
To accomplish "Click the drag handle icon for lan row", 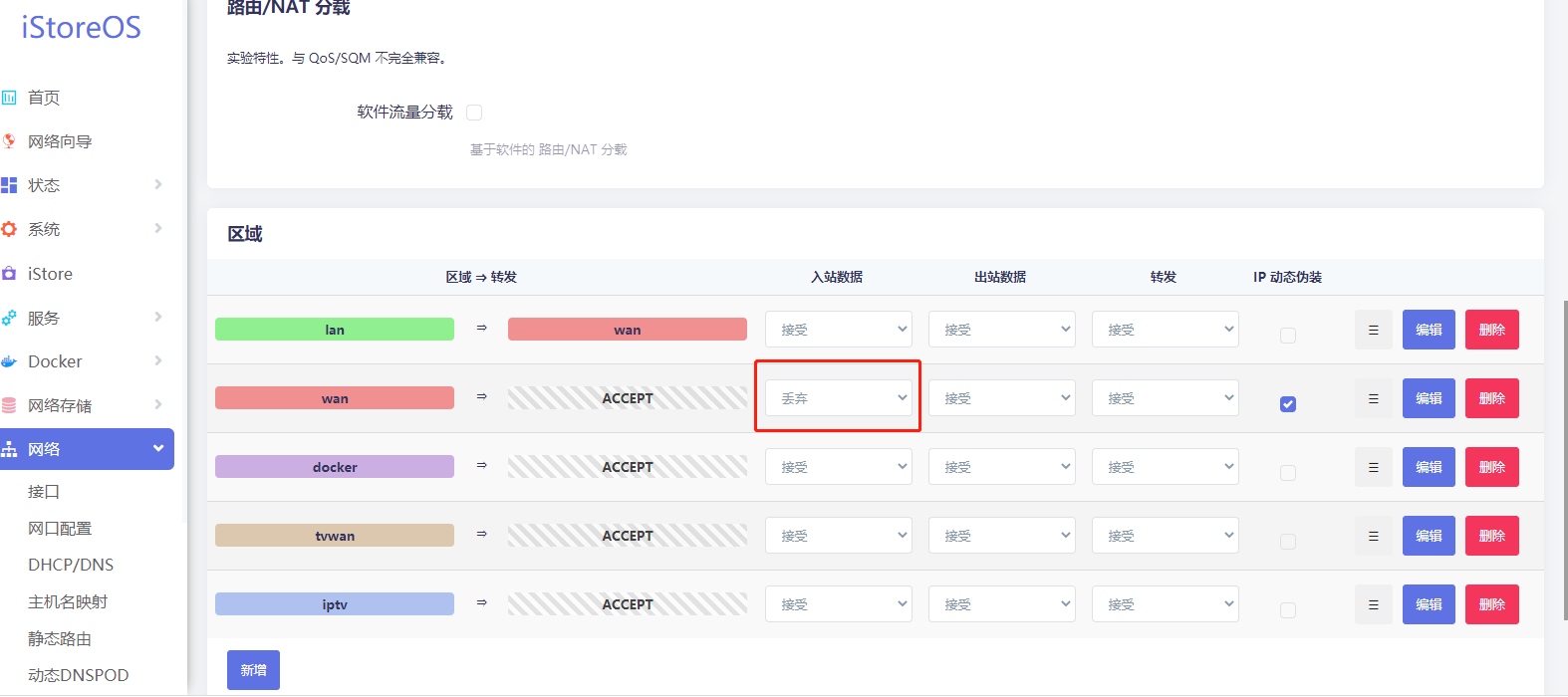I will tap(1373, 330).
